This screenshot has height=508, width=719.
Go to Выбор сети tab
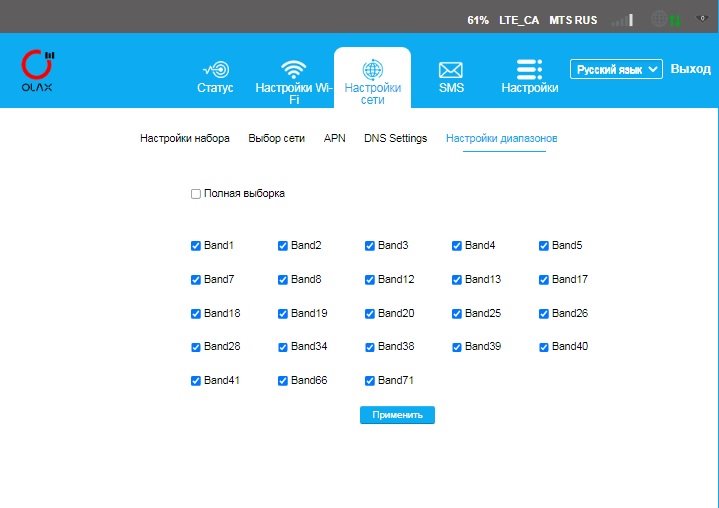276,138
